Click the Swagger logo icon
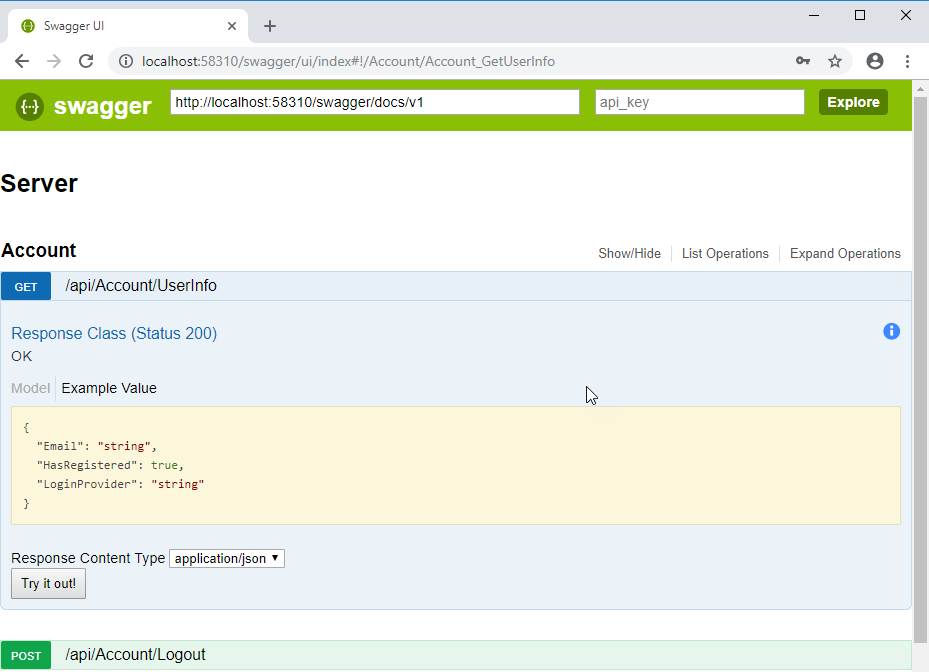 tap(30, 106)
